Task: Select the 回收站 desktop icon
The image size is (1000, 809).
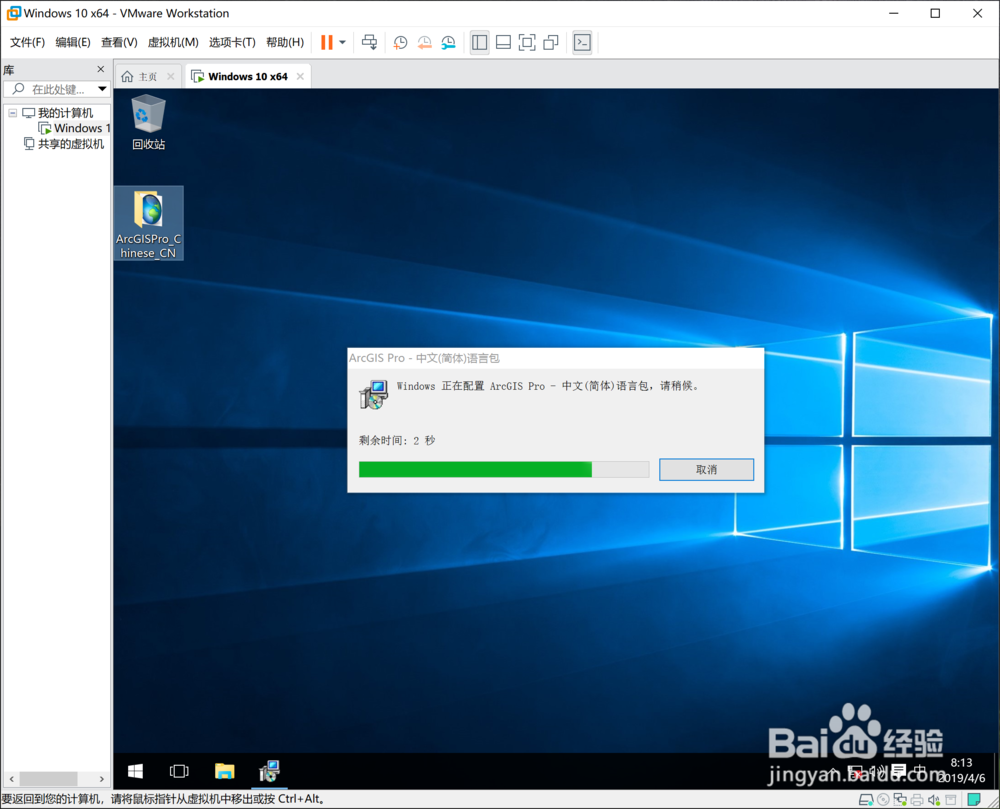Action: click(x=148, y=122)
